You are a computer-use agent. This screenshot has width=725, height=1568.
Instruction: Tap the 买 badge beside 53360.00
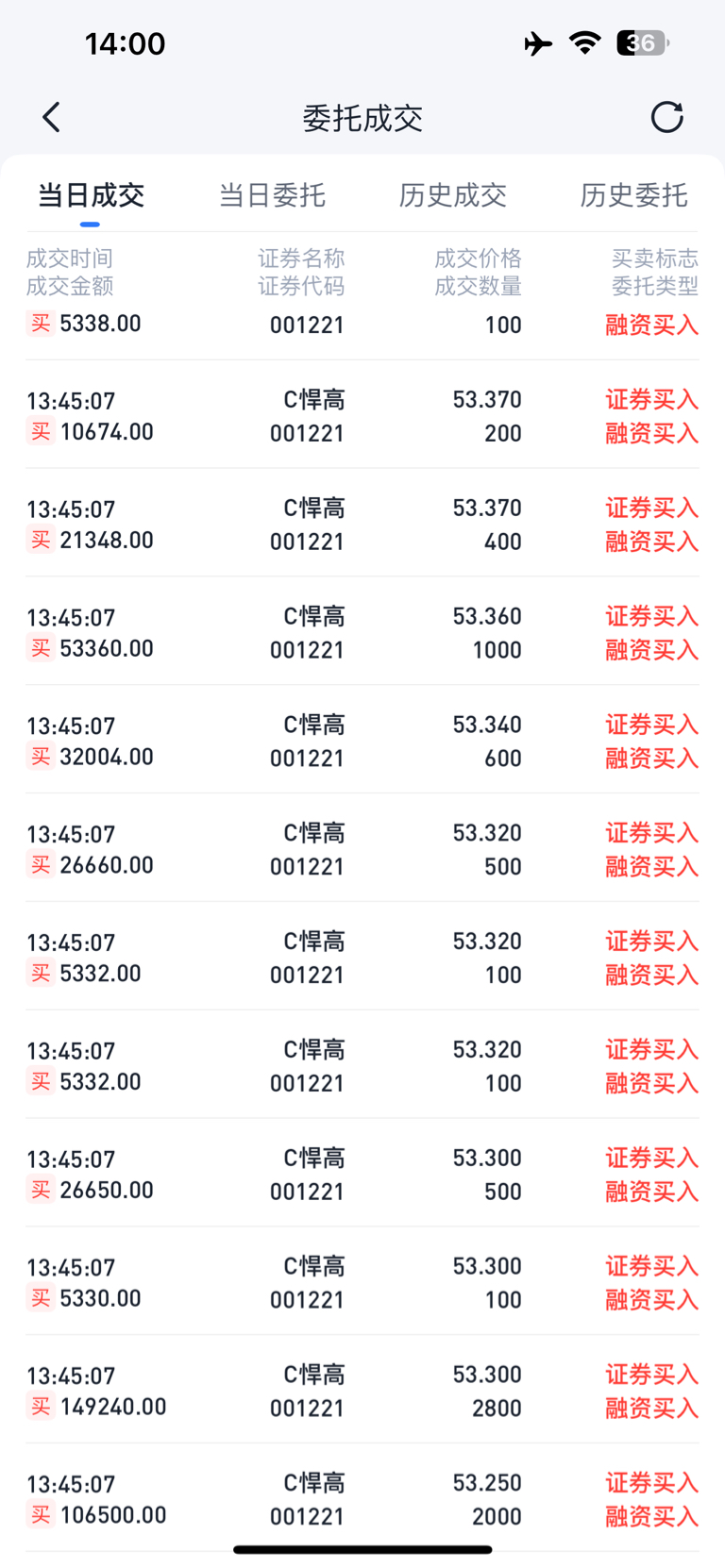pos(40,648)
